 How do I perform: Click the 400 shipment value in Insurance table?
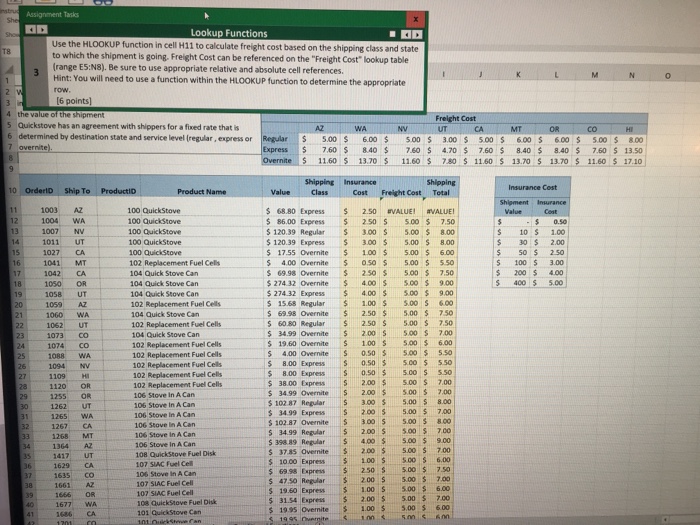[x=513, y=283]
